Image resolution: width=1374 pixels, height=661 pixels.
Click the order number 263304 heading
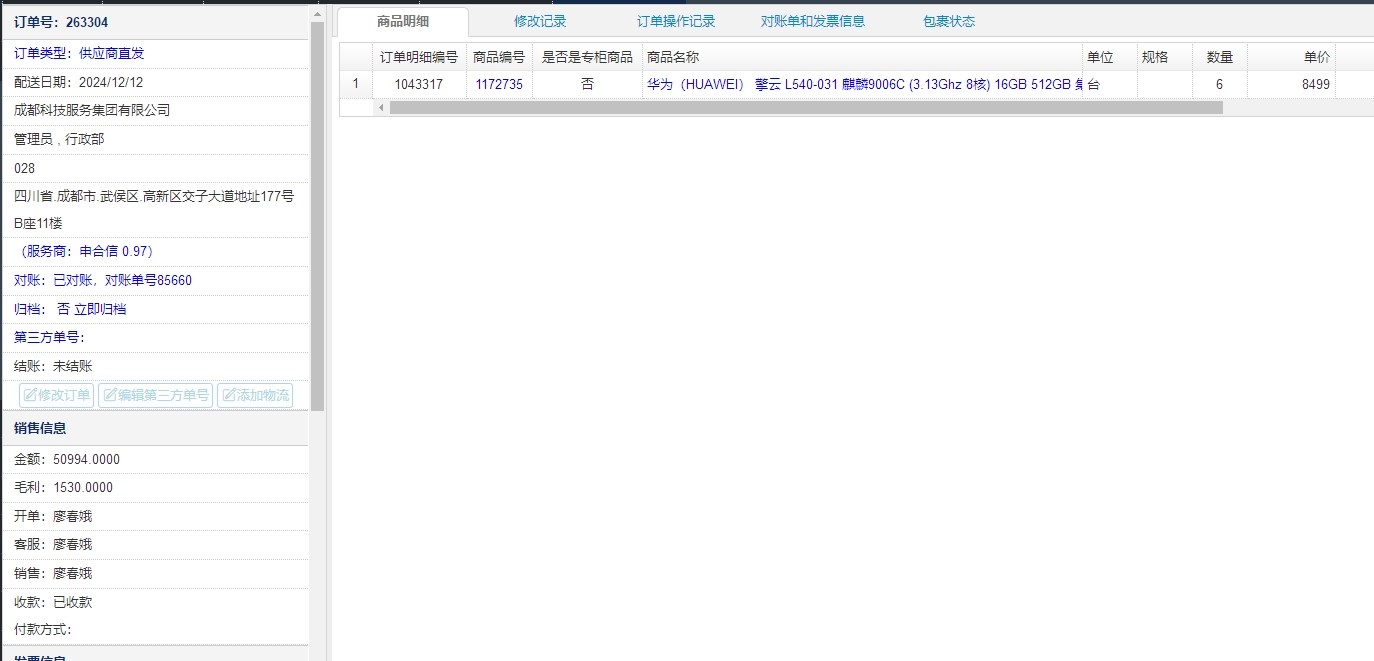point(61,23)
